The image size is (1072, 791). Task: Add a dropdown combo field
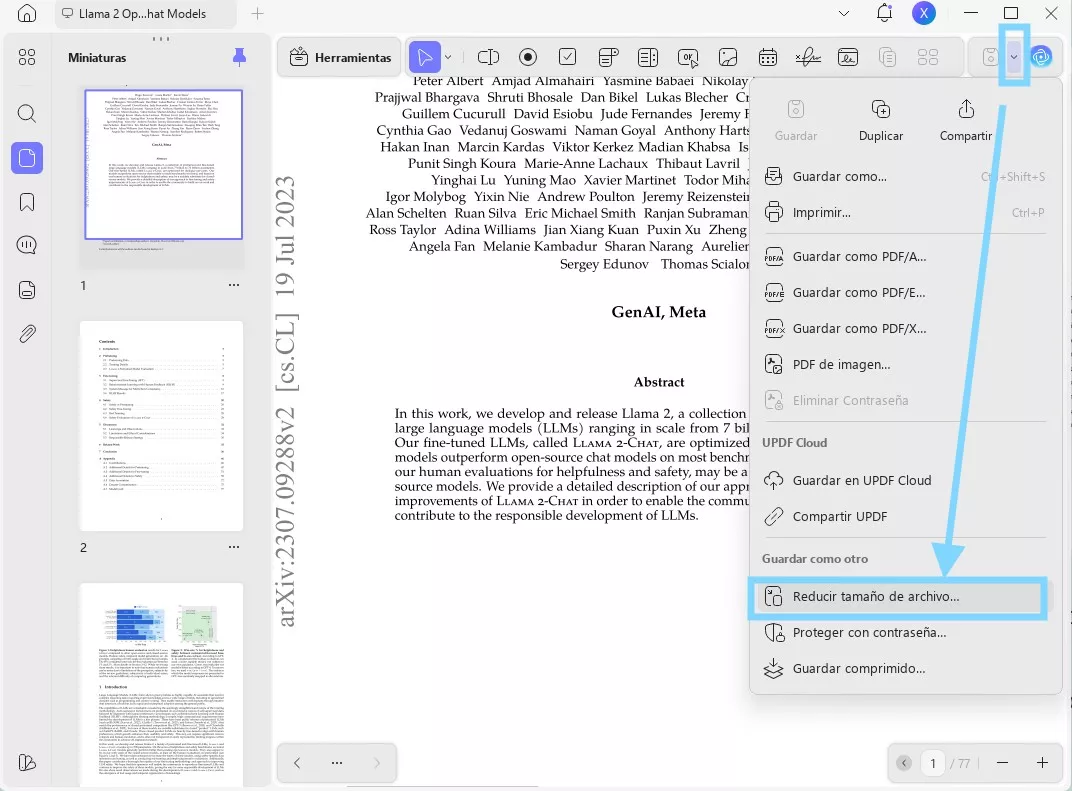608,57
